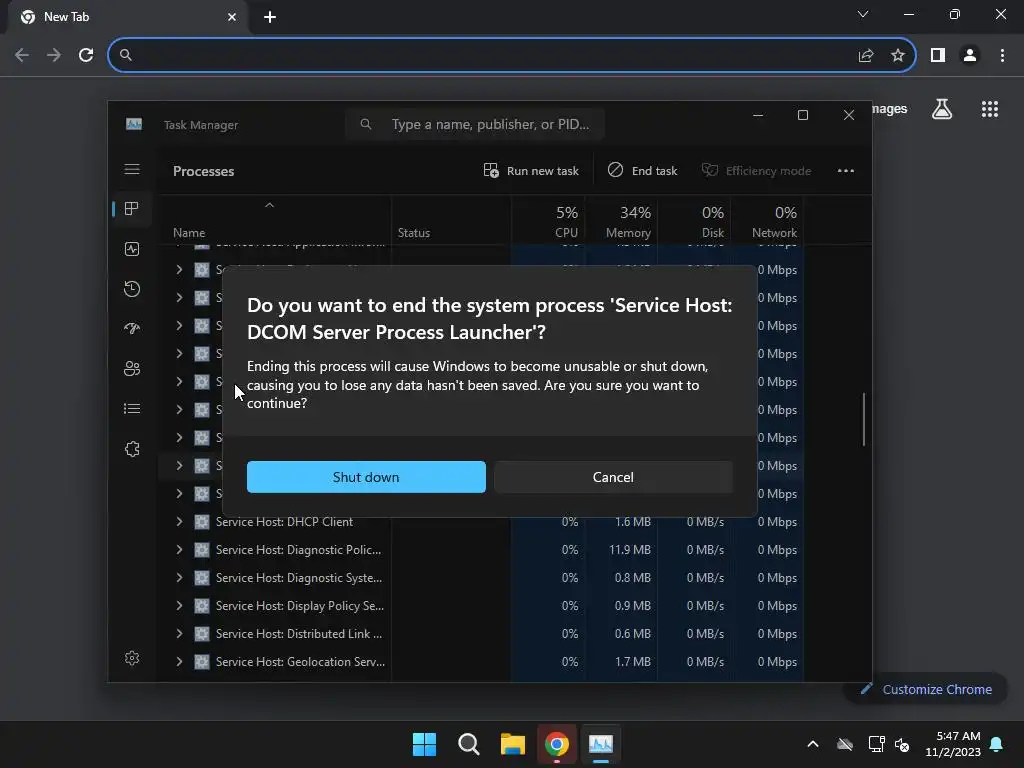Image resolution: width=1024 pixels, height=768 pixels.
Task: Select Service Host: DHCP Client process
Action: click(284, 522)
